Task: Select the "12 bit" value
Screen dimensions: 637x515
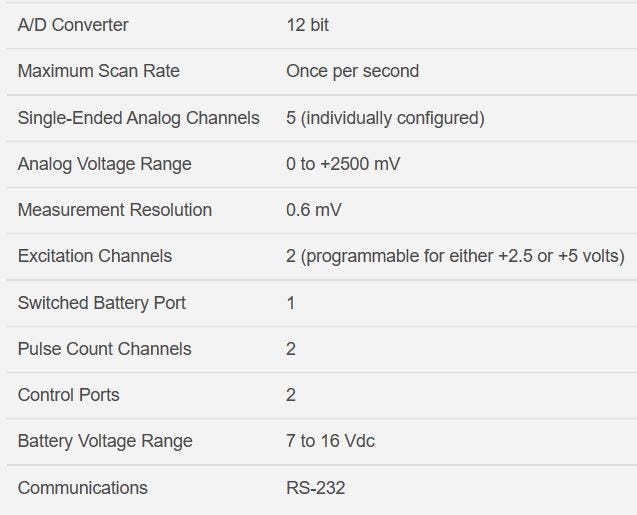Action: (307, 25)
